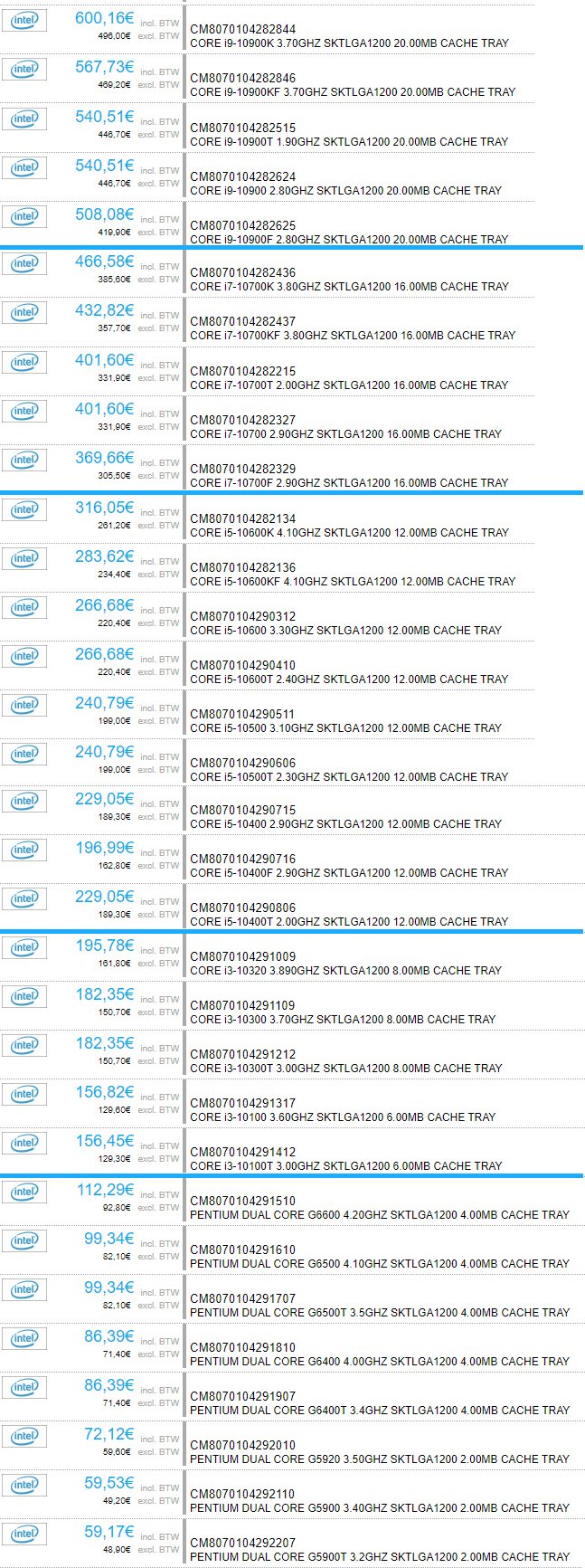Viewport: 585px width, 1568px height.
Task: Click the Intel logo beside Core i5-10400T
Action: click(24, 898)
